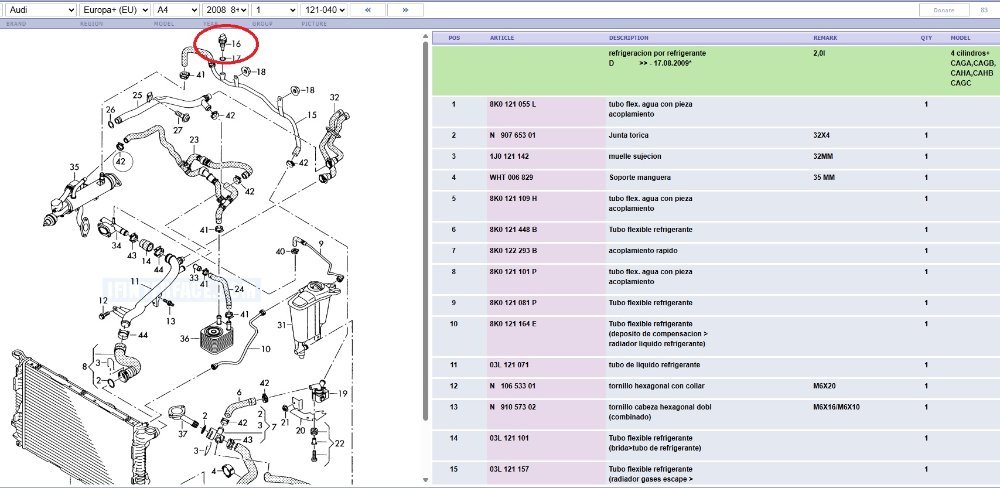Screen dimensions: 1000x488
Task: Click the 'tubo de liquido refrigerante' description
Action: click(x=654, y=365)
